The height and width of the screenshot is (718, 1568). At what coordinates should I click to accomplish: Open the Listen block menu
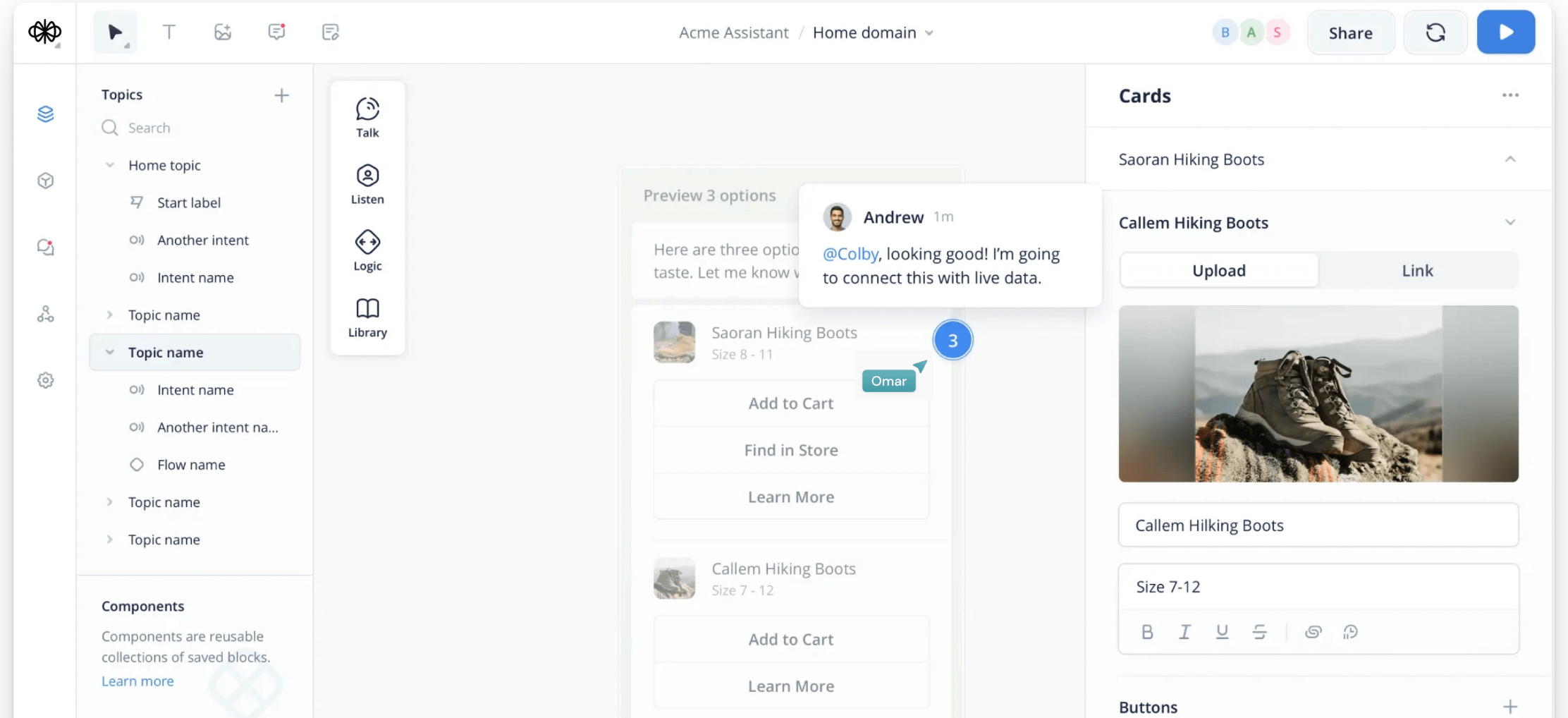coord(367,185)
